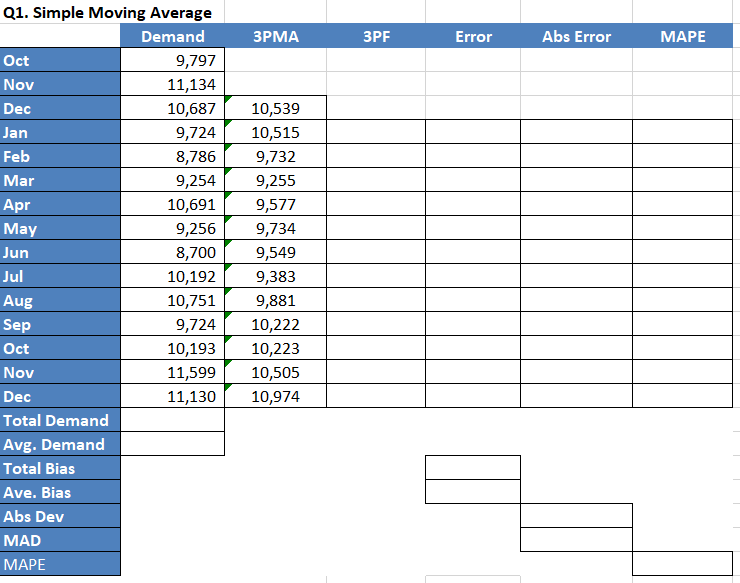Select the Abs Dev result cell

tap(576, 516)
